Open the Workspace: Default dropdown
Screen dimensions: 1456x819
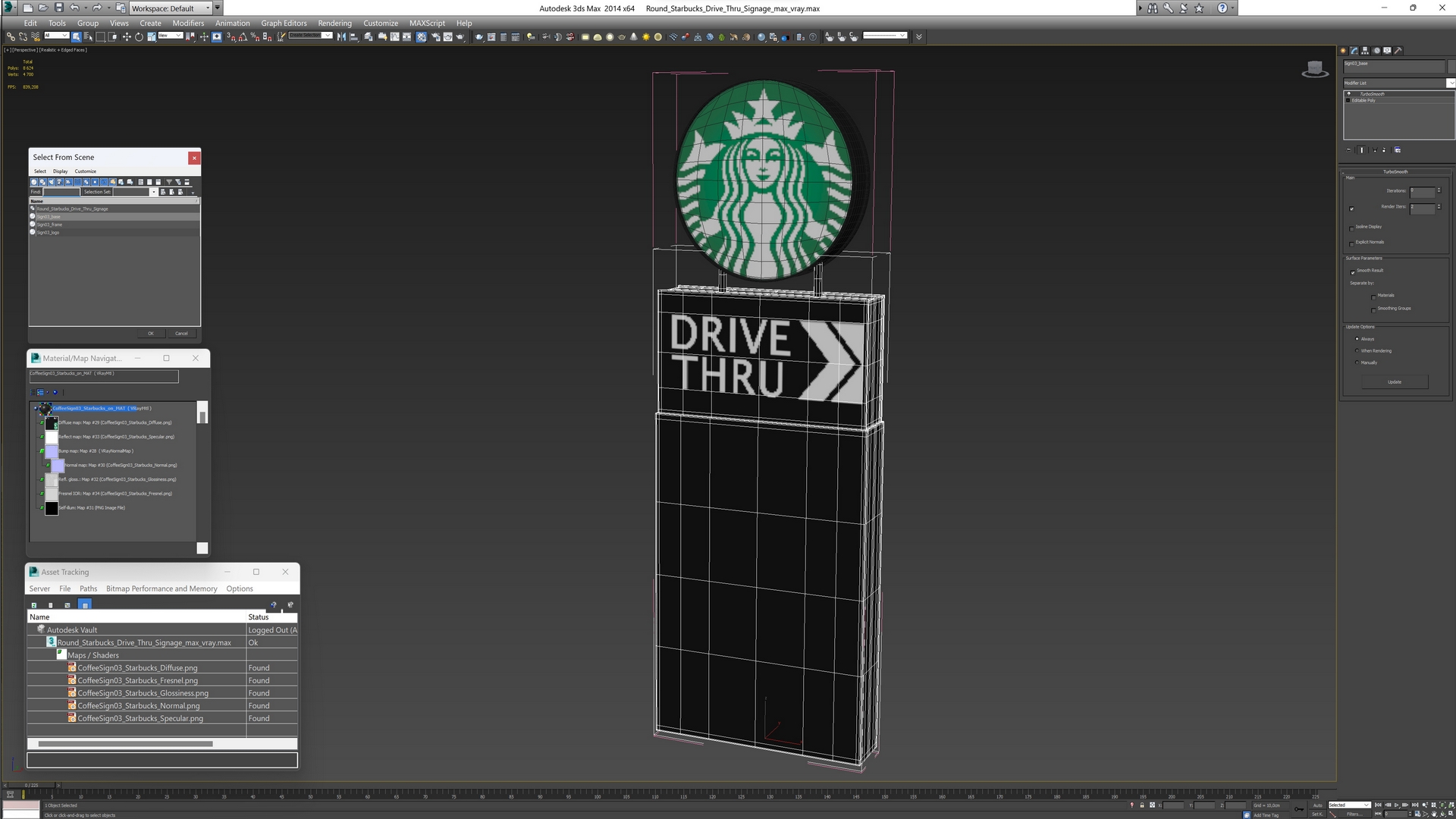(x=170, y=8)
